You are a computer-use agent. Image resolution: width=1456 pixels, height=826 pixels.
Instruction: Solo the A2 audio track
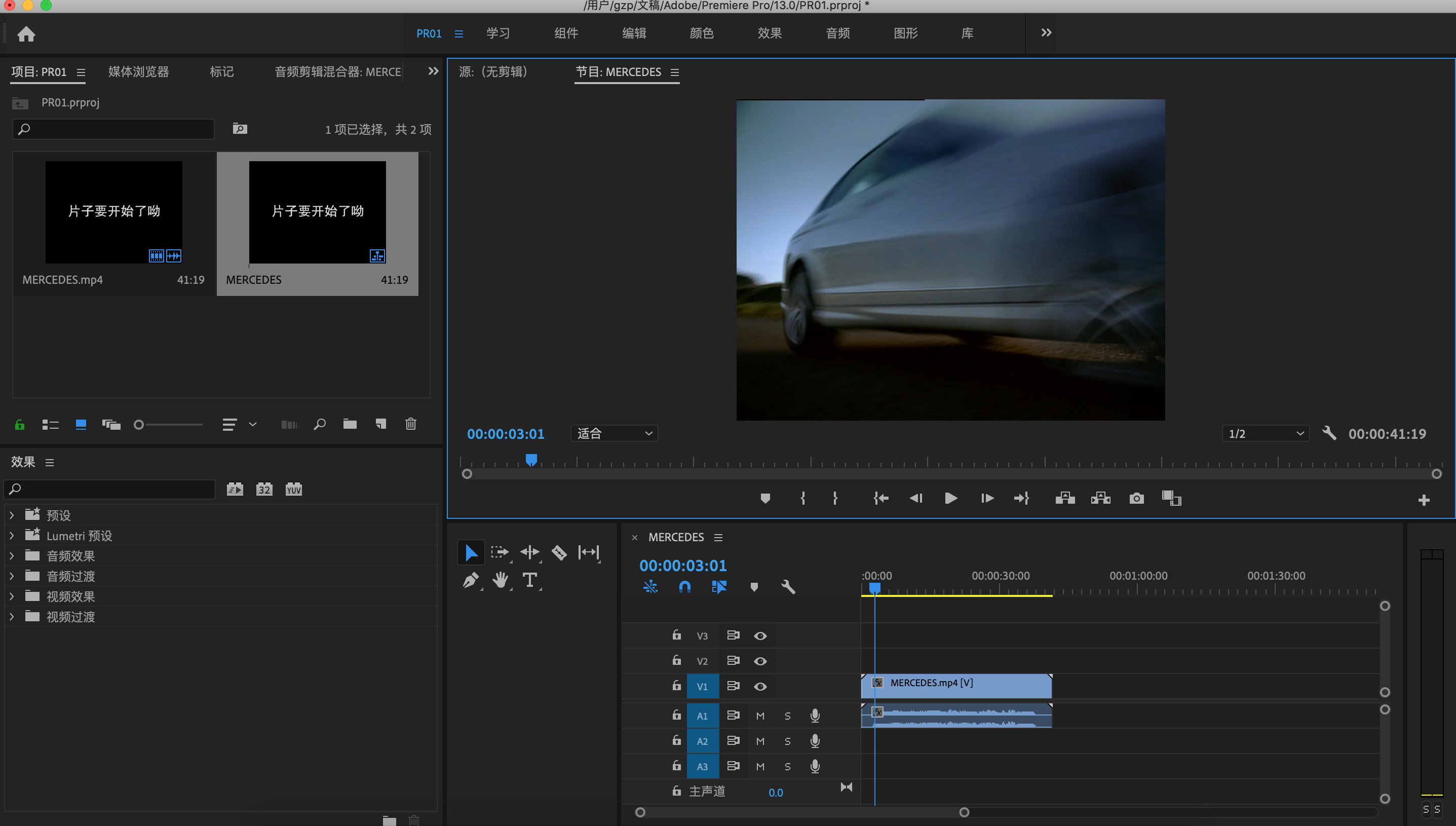pyautogui.click(x=788, y=741)
